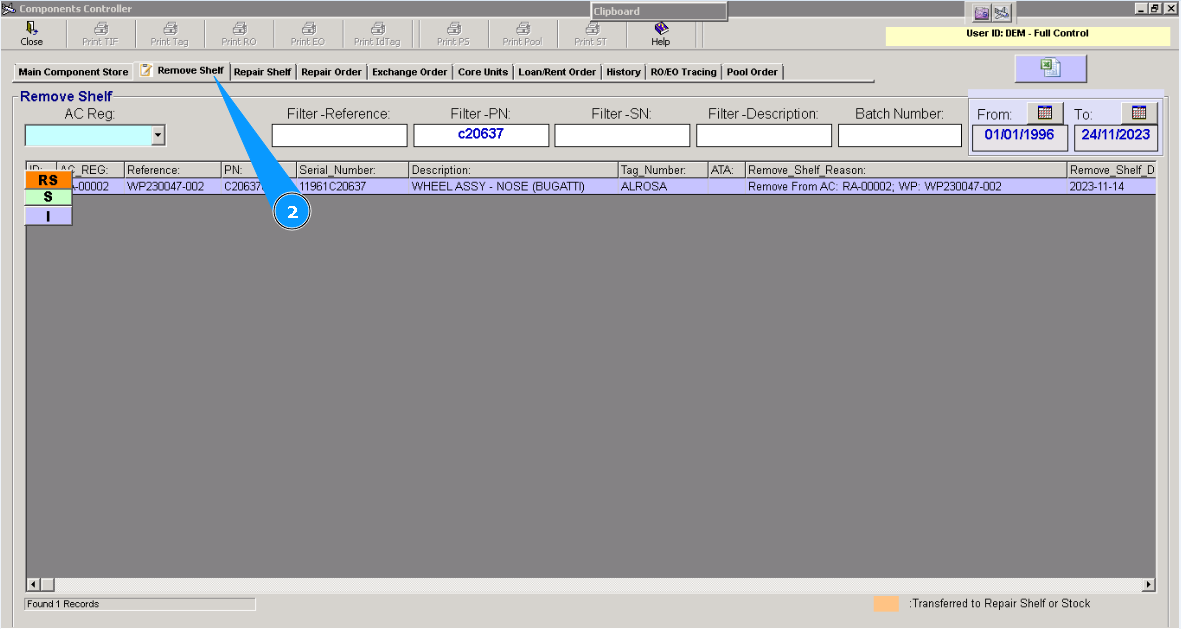This screenshot has width=1181, height=630.
Task: Click the green S button
Action: pyautogui.click(x=48, y=197)
